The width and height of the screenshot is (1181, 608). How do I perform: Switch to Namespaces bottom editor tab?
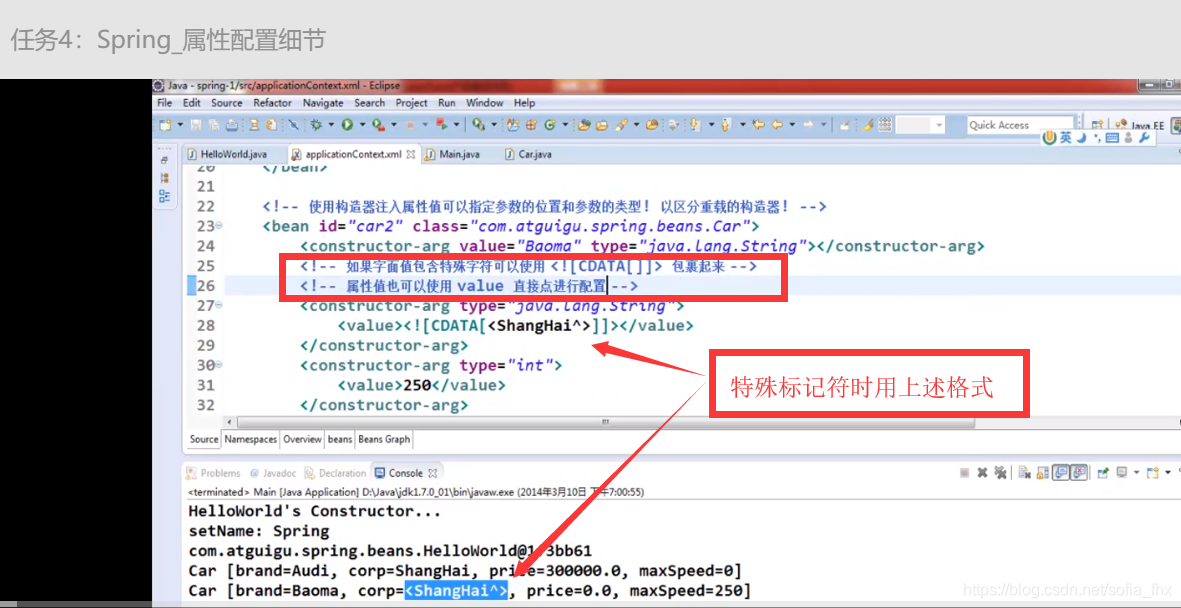pyautogui.click(x=251, y=439)
